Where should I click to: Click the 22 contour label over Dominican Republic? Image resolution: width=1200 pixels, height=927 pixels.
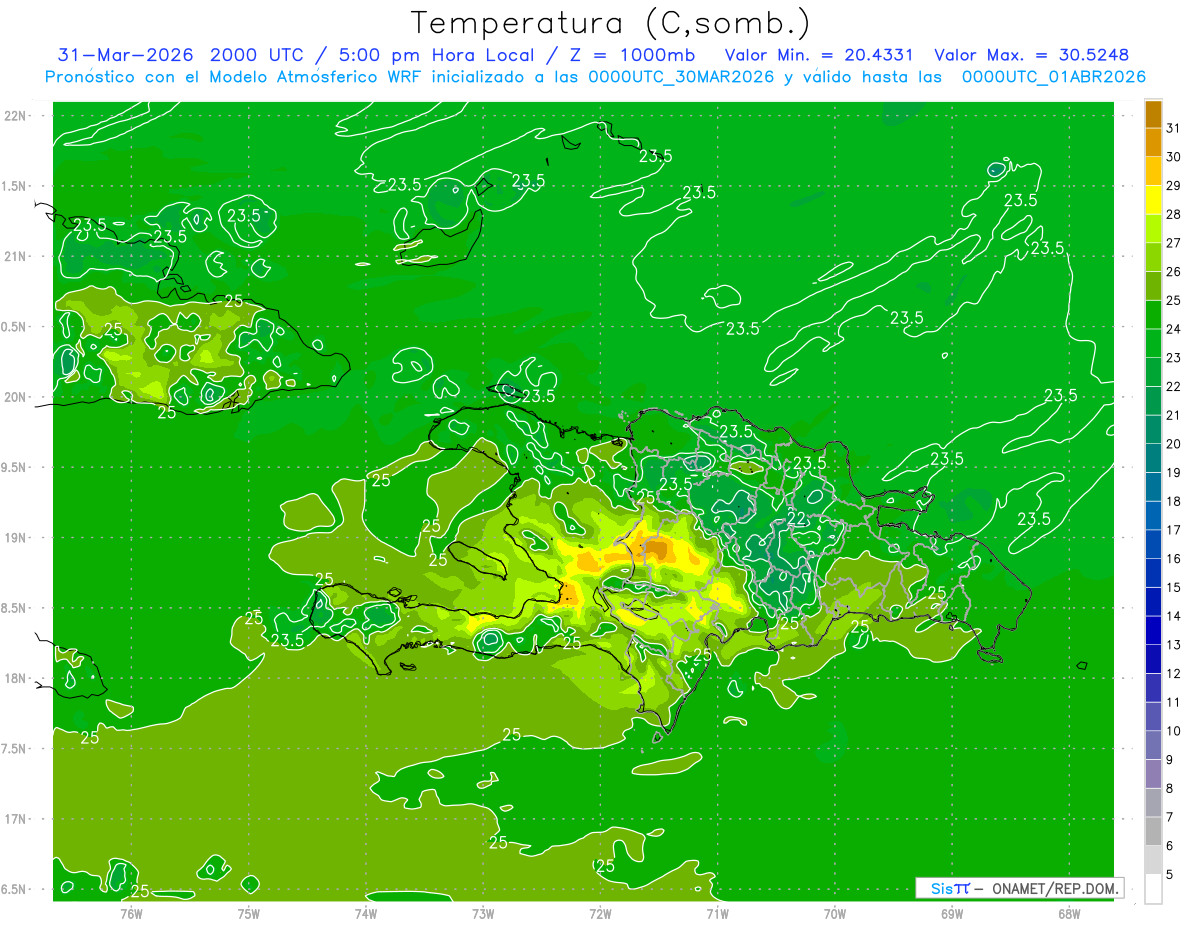[x=797, y=517]
